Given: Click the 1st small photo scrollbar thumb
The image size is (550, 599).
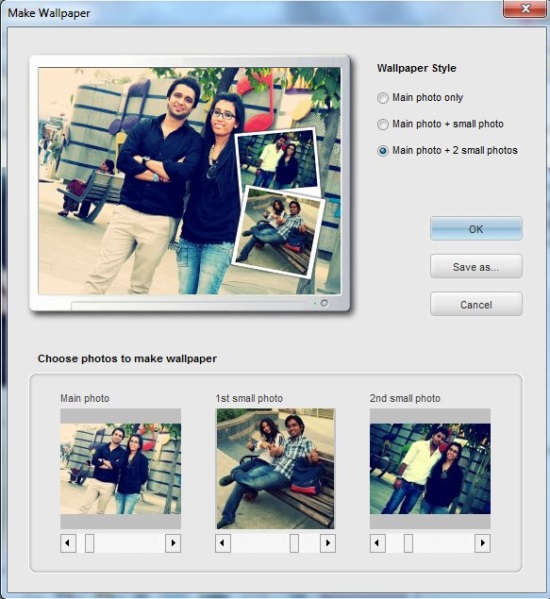Looking at the screenshot, I should pyautogui.click(x=294, y=543).
